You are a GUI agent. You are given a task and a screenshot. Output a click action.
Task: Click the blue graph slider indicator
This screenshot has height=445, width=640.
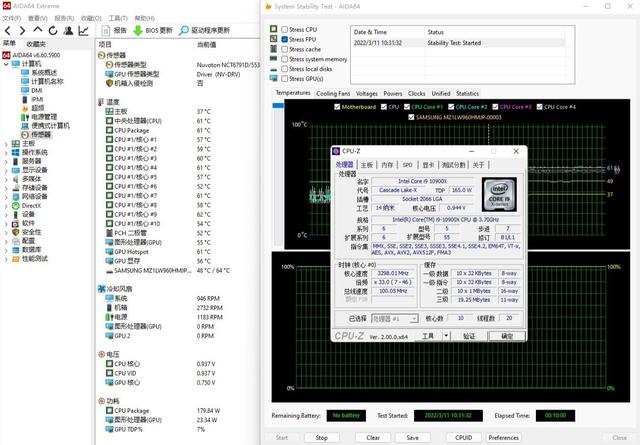coord(278,106)
